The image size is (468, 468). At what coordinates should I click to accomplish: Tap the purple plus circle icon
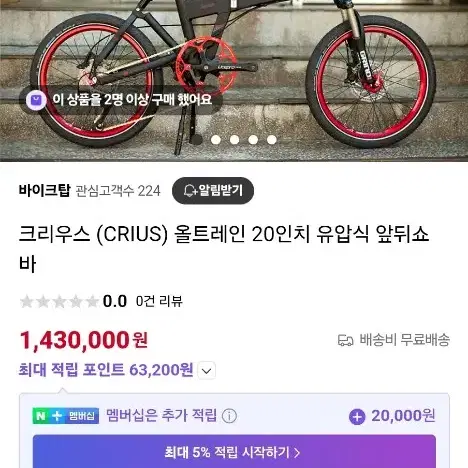[x=357, y=417]
